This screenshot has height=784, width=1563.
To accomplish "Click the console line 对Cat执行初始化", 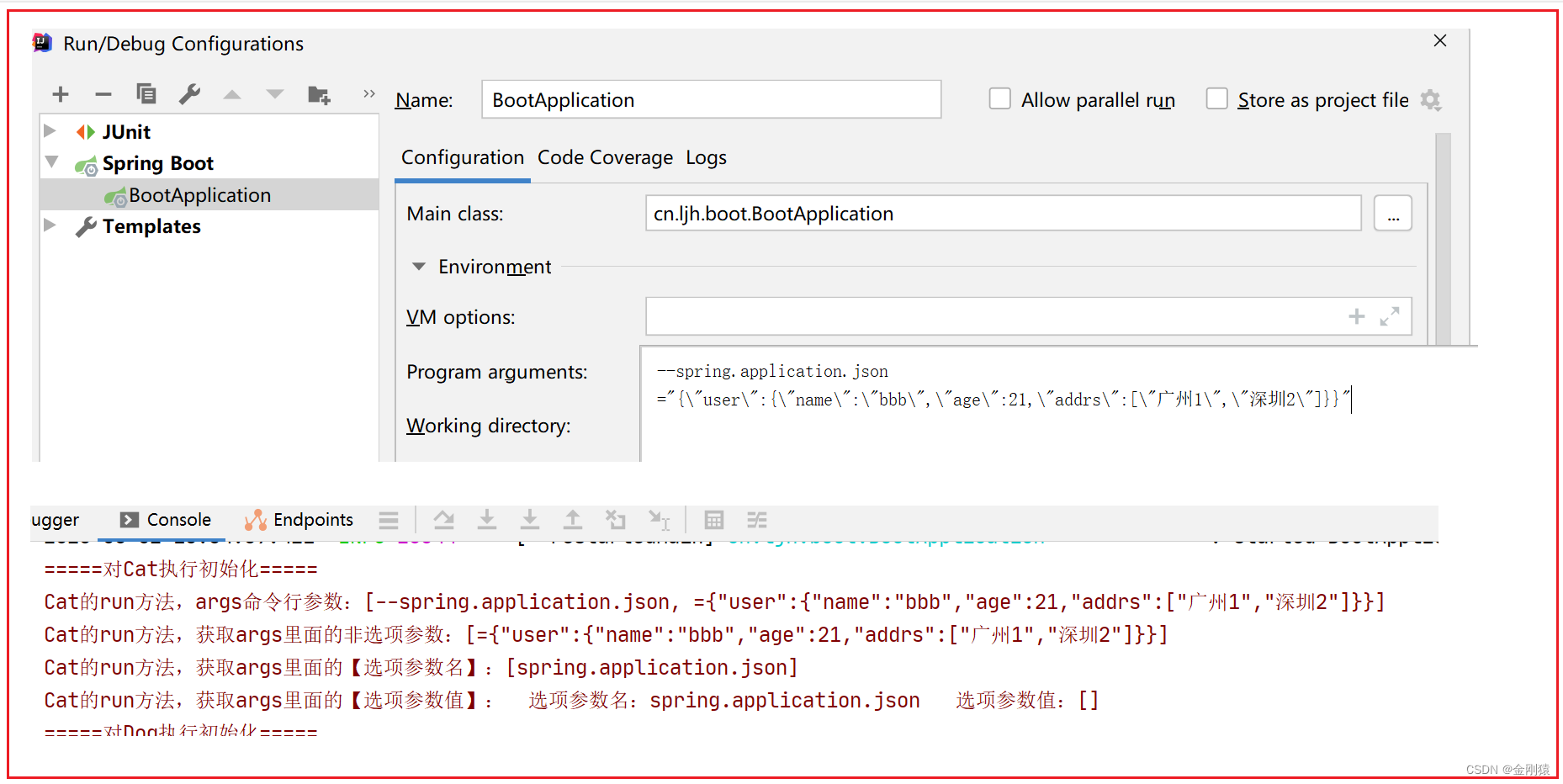I will [181, 569].
